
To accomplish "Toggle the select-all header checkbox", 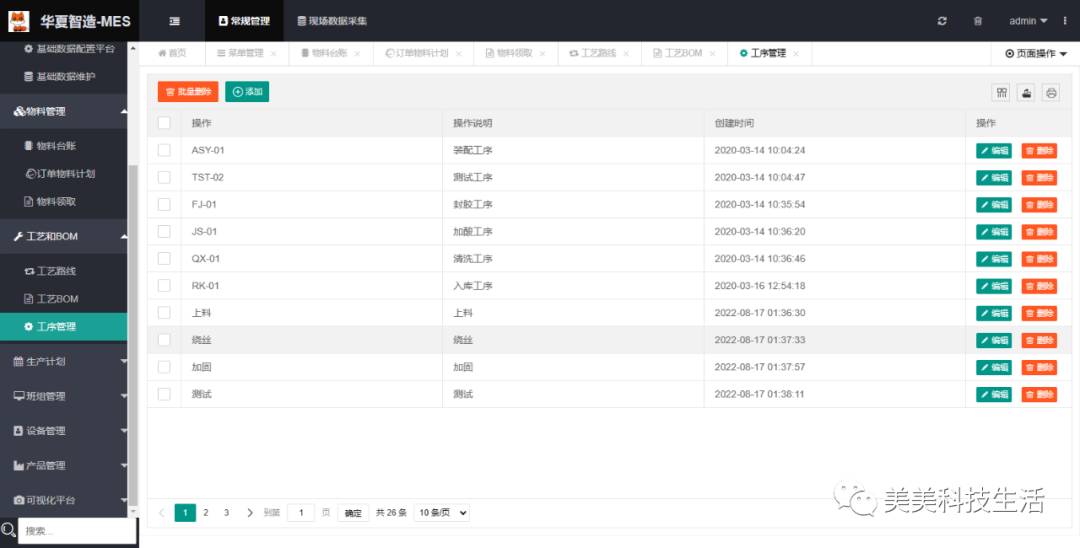I will click(164, 123).
